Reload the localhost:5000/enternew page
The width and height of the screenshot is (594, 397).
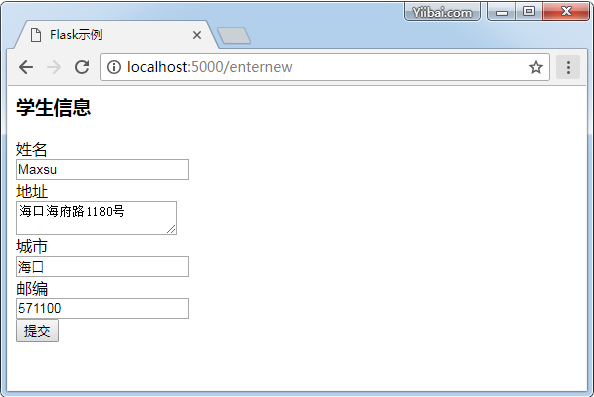coord(82,67)
